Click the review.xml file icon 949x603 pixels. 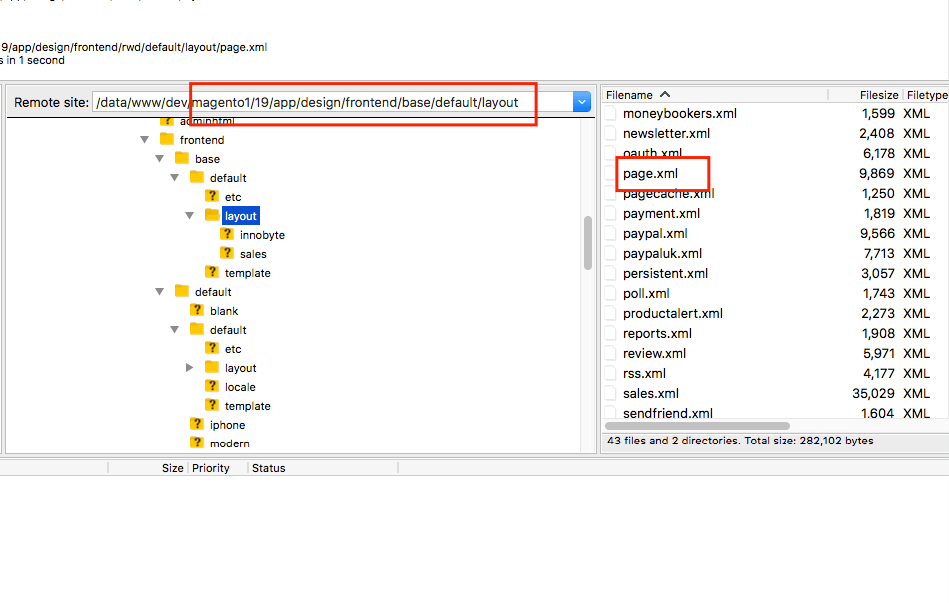point(611,353)
